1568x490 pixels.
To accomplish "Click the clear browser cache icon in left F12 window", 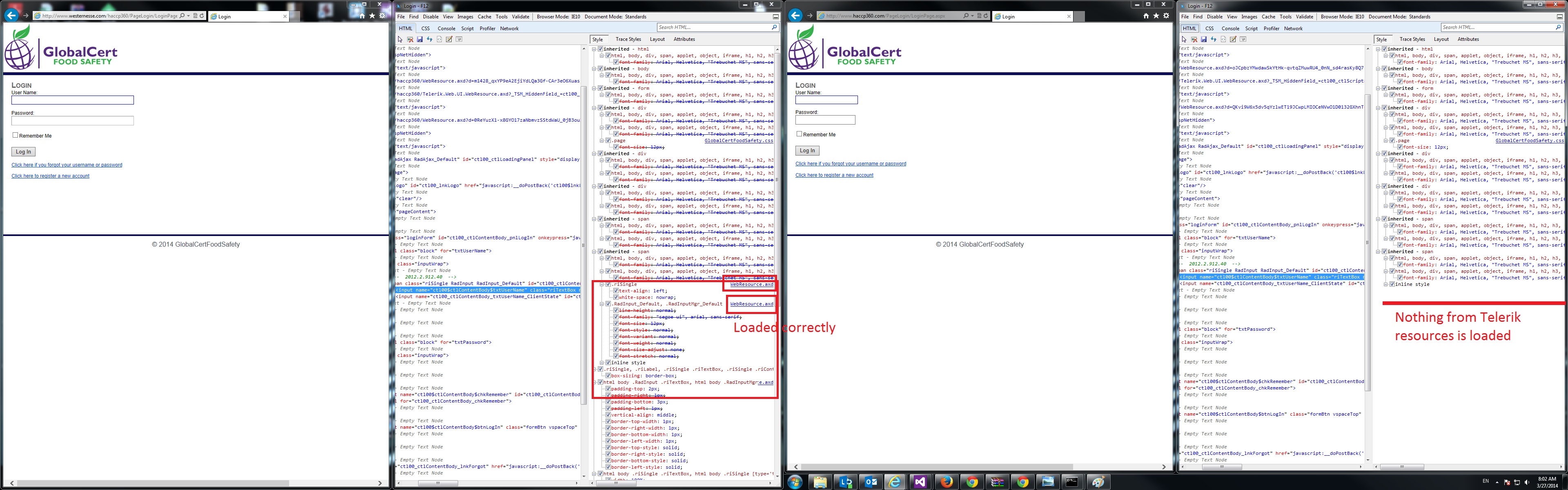I will coord(410,39).
